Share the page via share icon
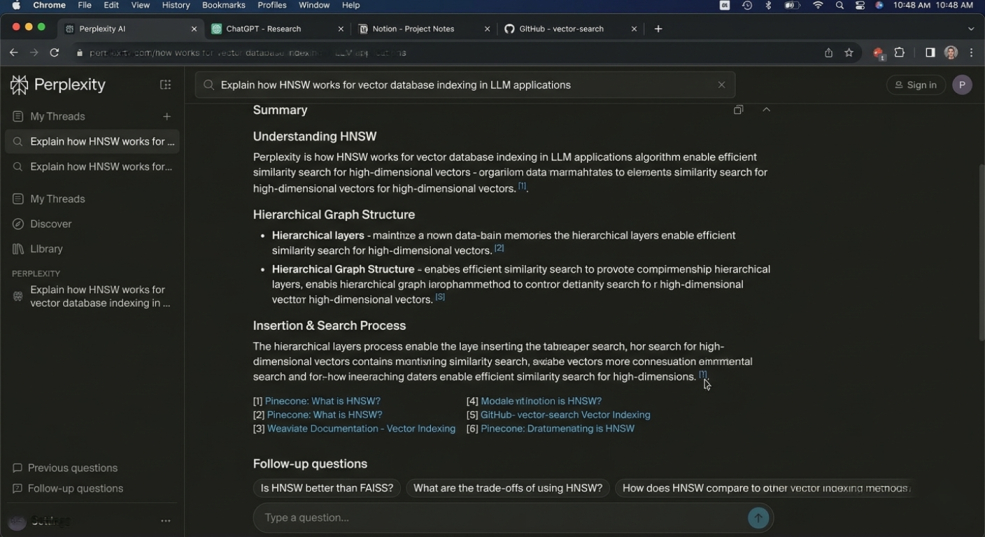The width and height of the screenshot is (985, 537). click(x=829, y=53)
